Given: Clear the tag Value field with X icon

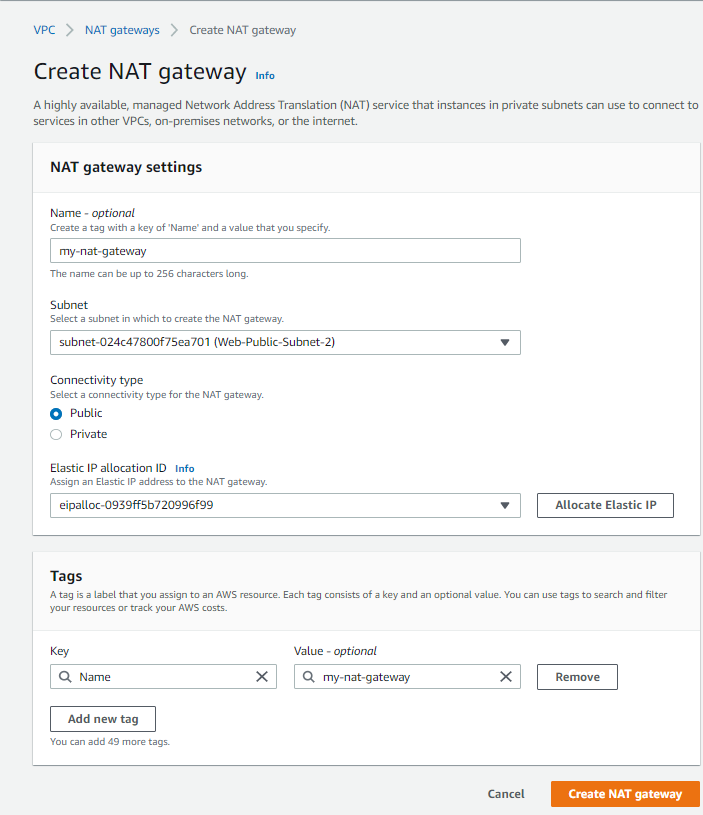Looking at the screenshot, I should click(506, 677).
